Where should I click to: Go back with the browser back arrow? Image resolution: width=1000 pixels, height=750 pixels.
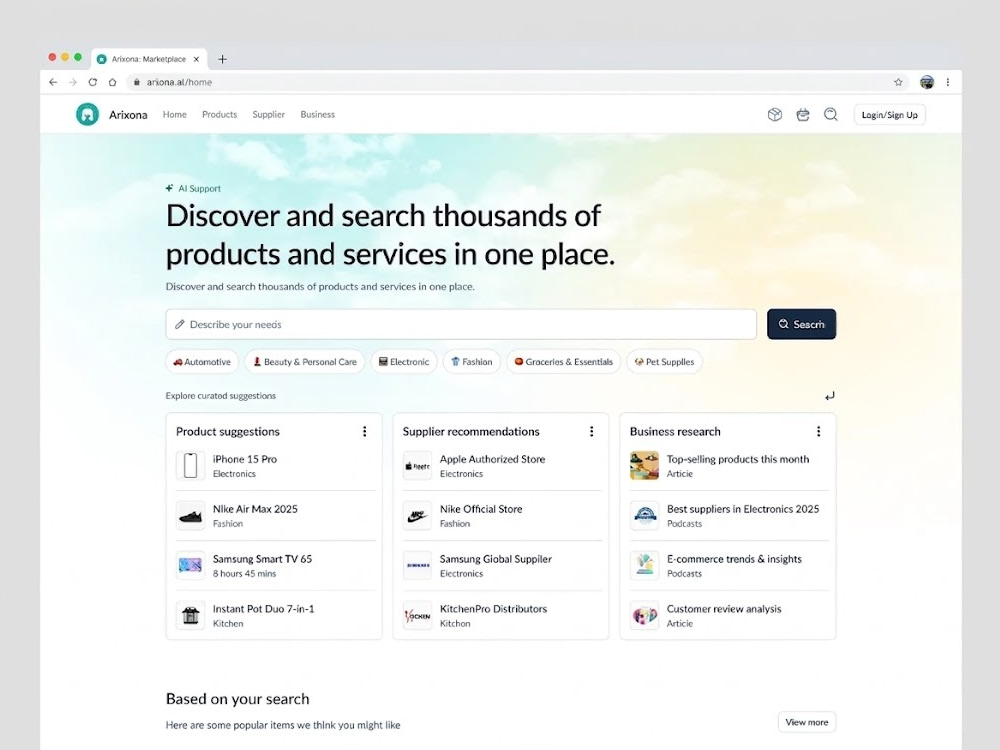pyautogui.click(x=53, y=82)
